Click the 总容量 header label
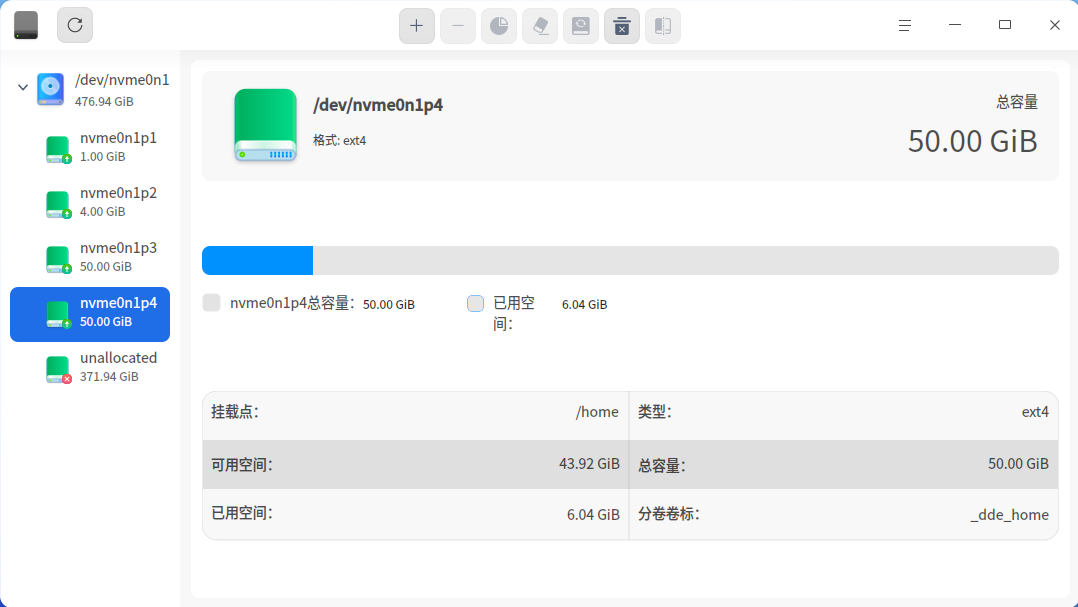The height and width of the screenshot is (607, 1078). 1017,102
